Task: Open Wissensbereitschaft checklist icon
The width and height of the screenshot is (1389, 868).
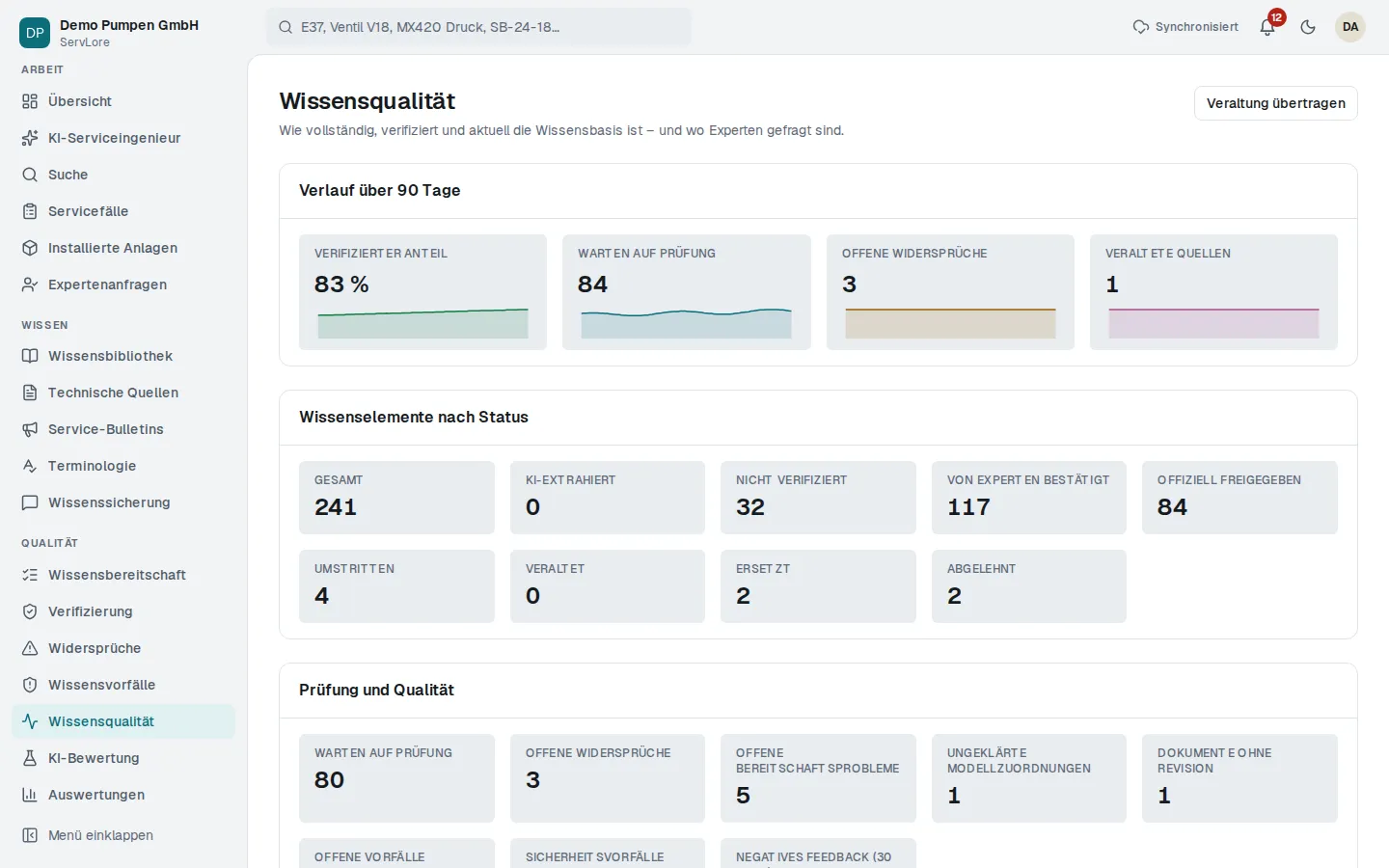Action: tap(30, 575)
